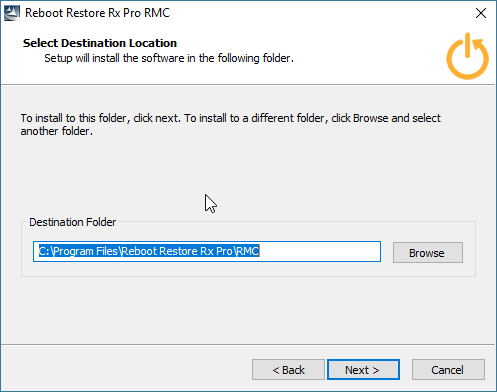Viewport: 497px width, 392px height.
Task: Cancel the installation
Action: point(448,370)
